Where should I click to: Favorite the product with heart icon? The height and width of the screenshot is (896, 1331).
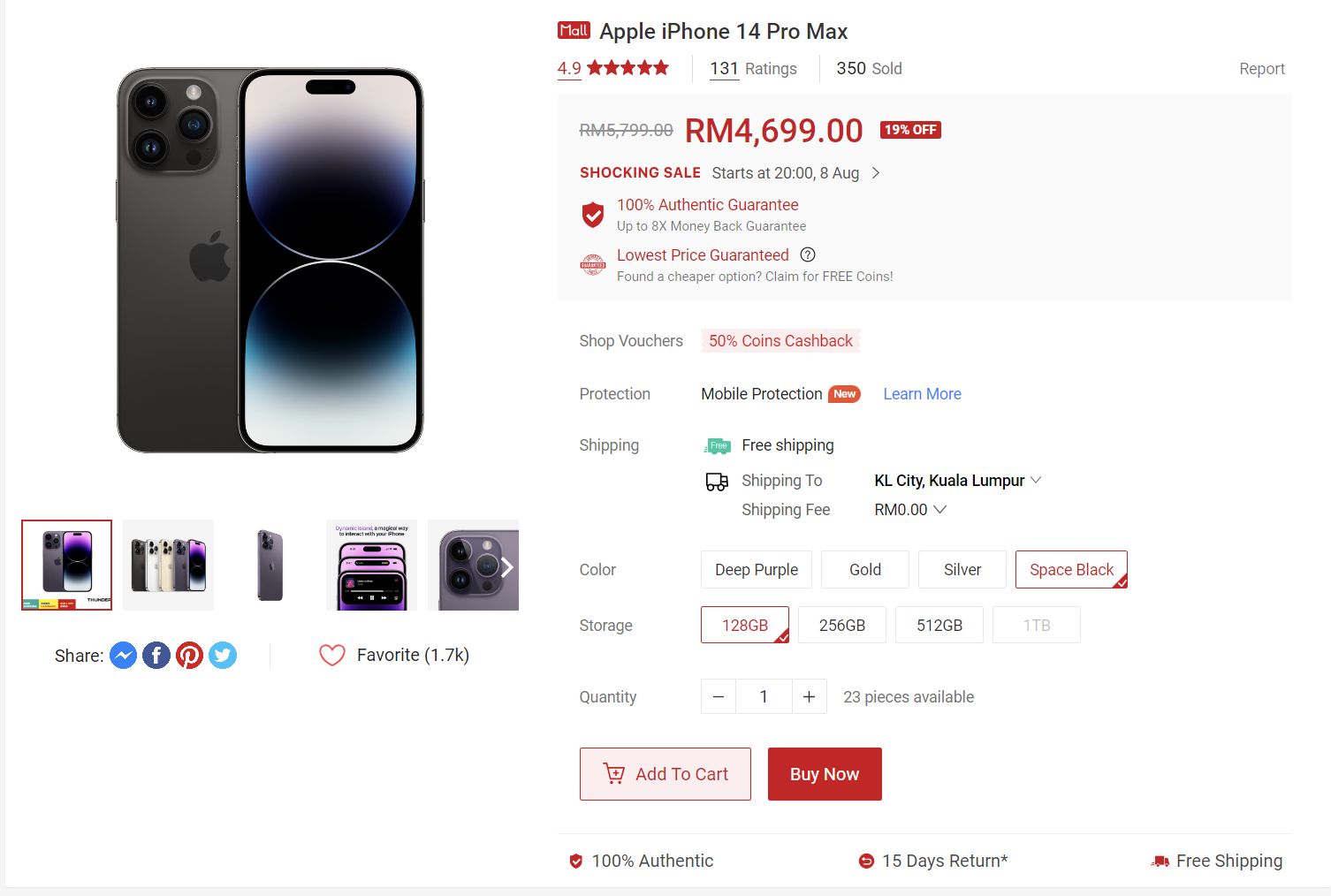tap(332, 655)
